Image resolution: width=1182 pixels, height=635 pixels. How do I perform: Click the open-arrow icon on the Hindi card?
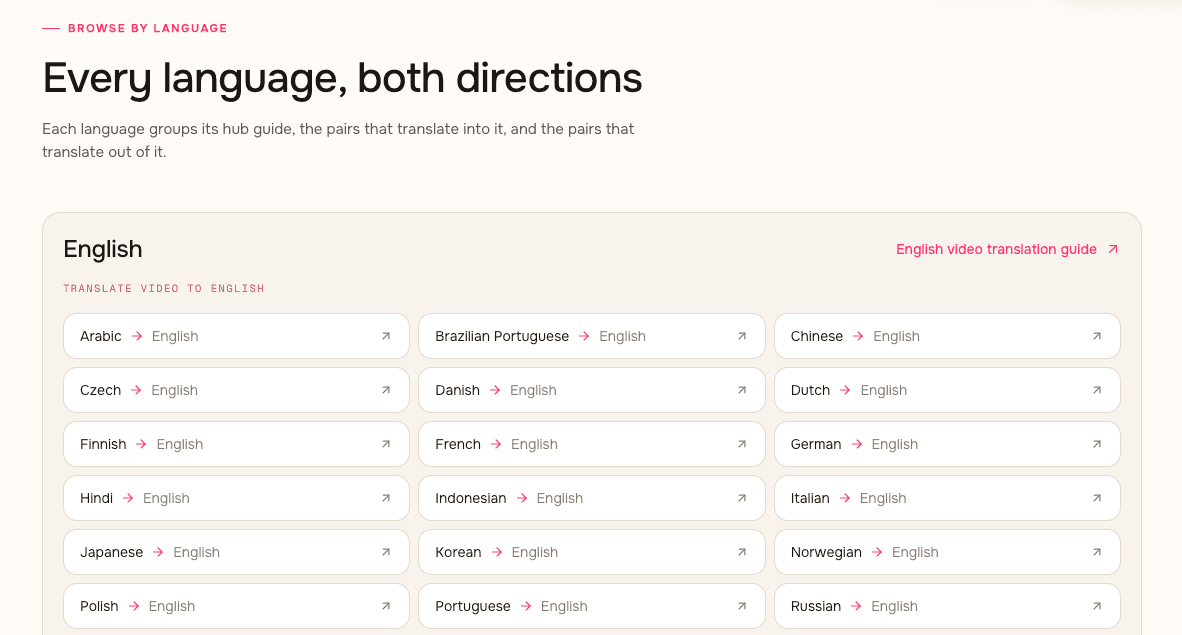click(x=386, y=498)
